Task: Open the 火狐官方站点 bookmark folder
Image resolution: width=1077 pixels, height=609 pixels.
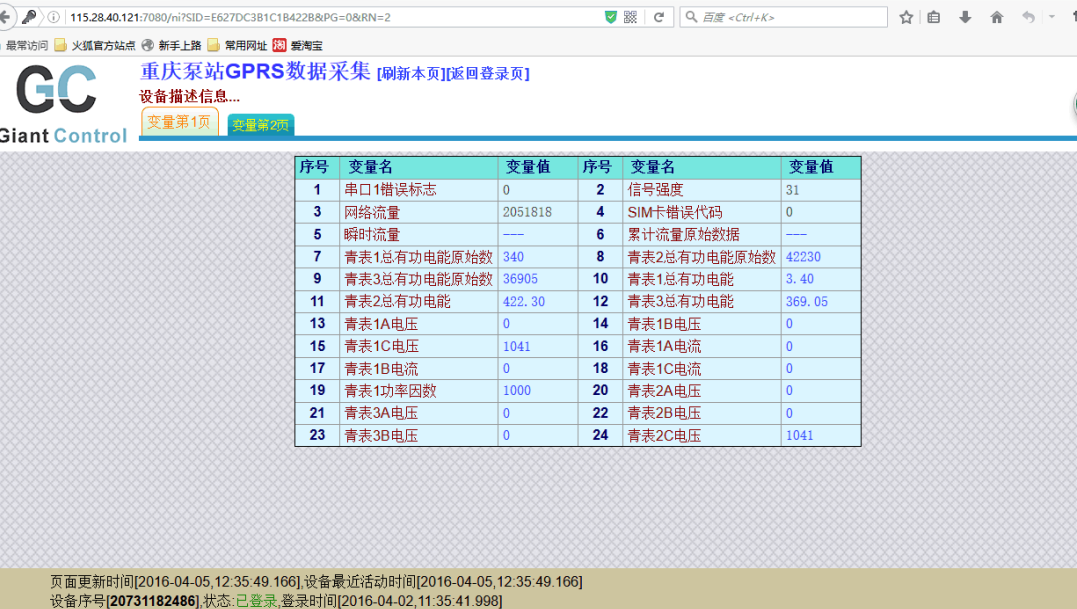Action: tap(95, 45)
